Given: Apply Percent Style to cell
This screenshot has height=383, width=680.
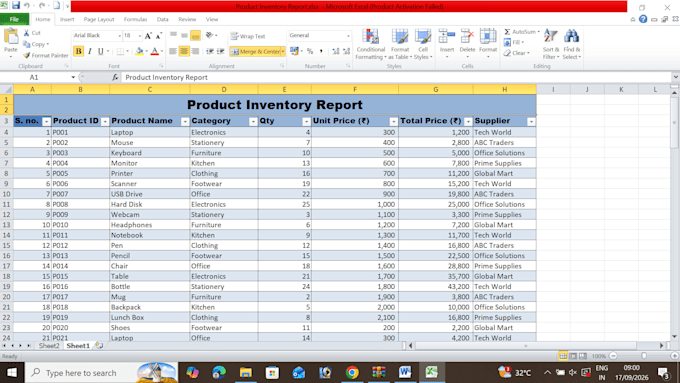Looking at the screenshot, I should [310, 51].
